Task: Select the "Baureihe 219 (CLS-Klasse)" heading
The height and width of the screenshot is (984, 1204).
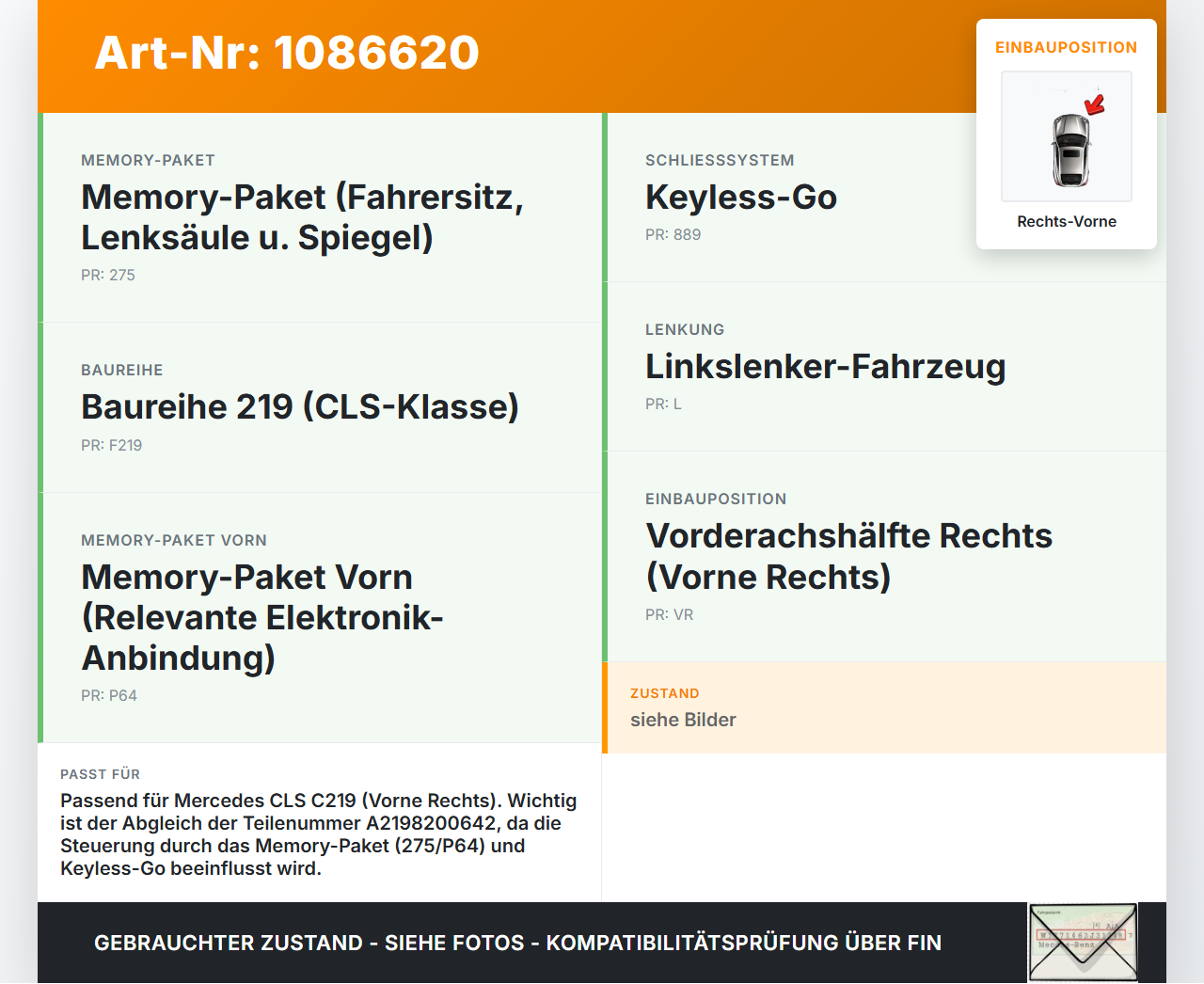Action: coord(300,406)
